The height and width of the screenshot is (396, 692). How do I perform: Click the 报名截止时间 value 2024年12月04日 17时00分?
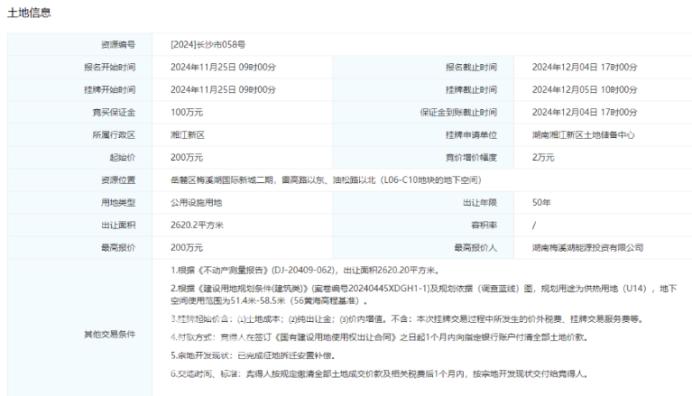point(584,67)
